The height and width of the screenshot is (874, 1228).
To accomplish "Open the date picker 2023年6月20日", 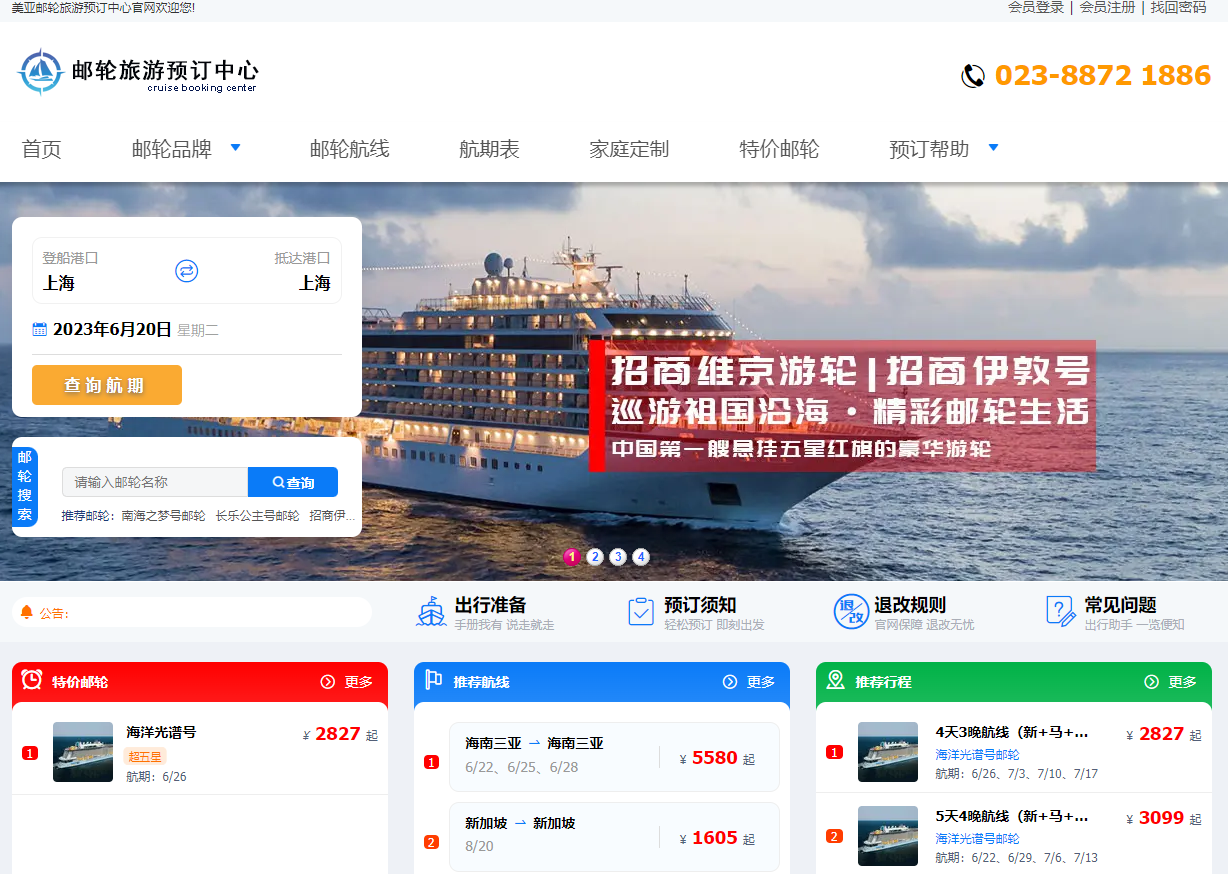I will [x=112, y=330].
